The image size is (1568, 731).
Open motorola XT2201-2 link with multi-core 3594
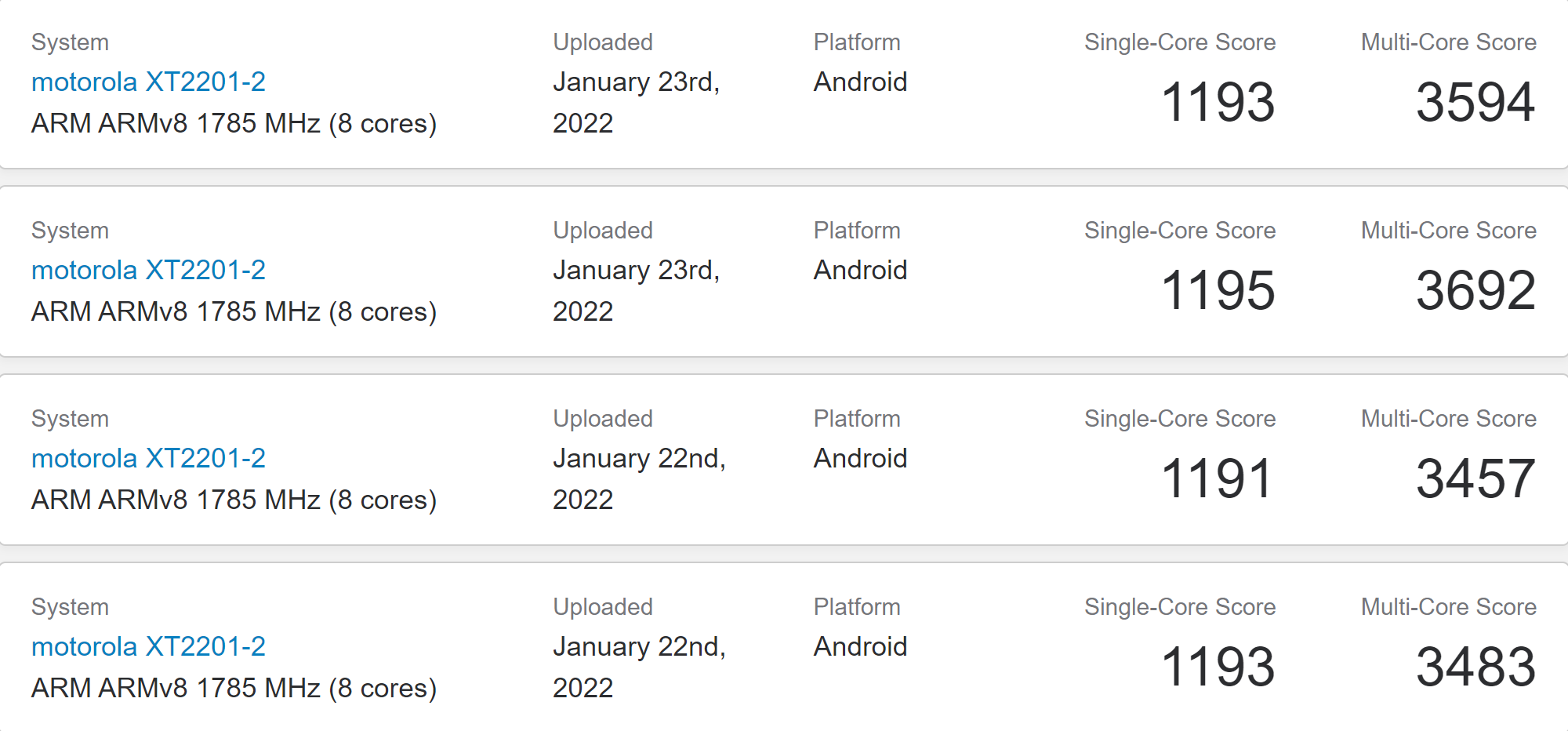coord(148,82)
